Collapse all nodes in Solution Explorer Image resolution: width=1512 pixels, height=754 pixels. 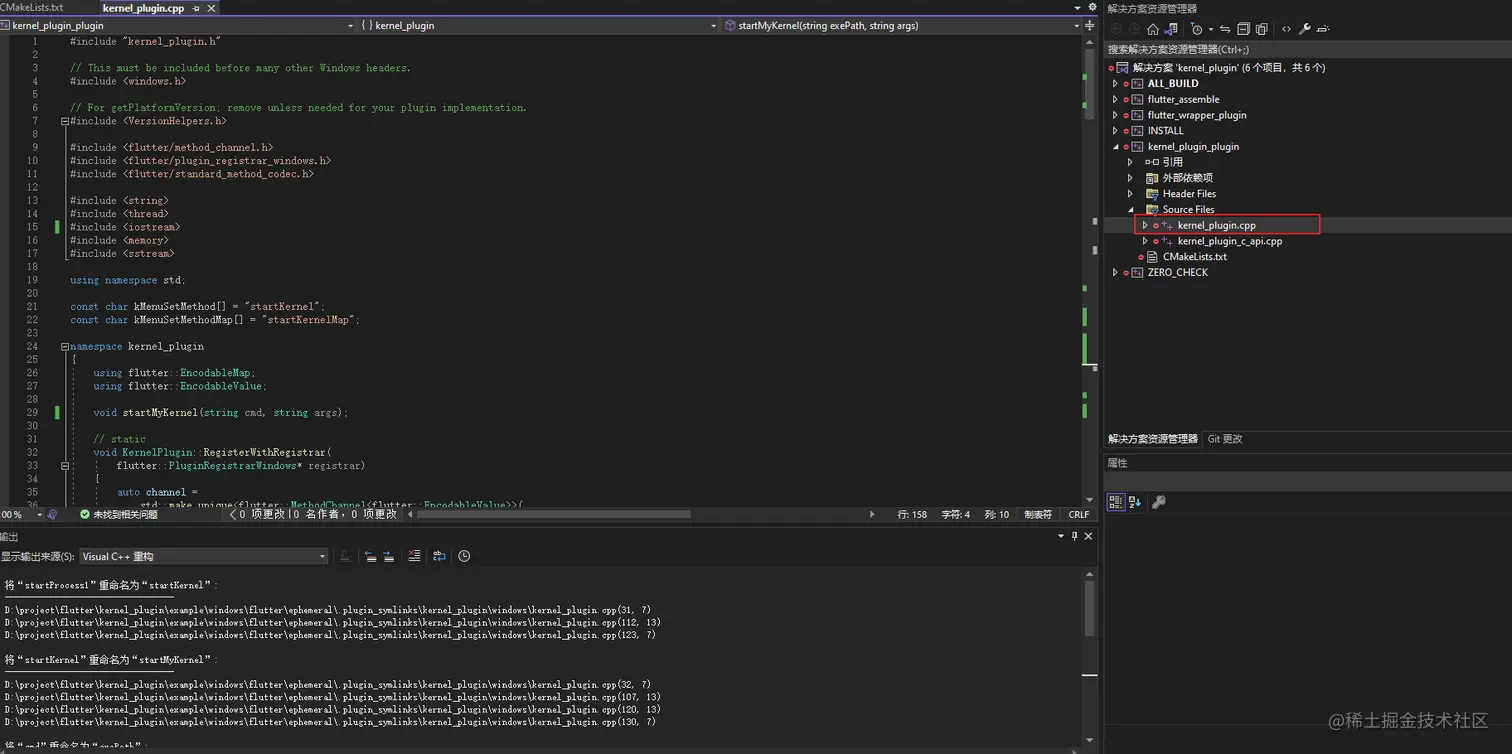click(1243, 29)
